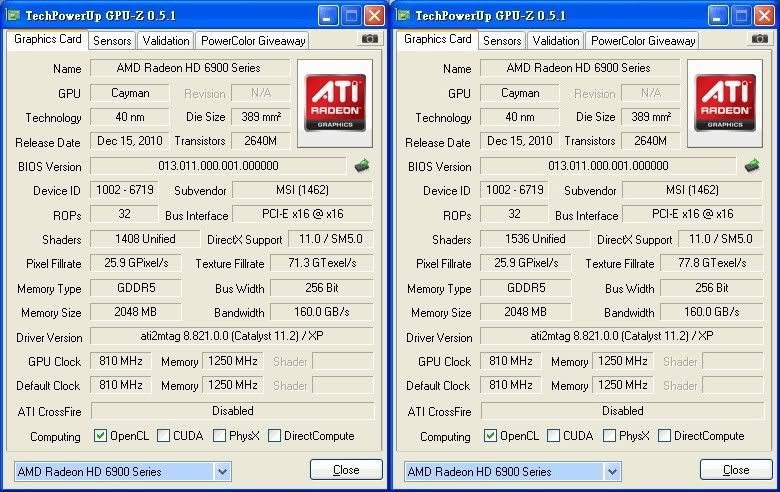
Task: Click camera screenshot icon in left GPU-Z window
Action: [x=370, y=38]
